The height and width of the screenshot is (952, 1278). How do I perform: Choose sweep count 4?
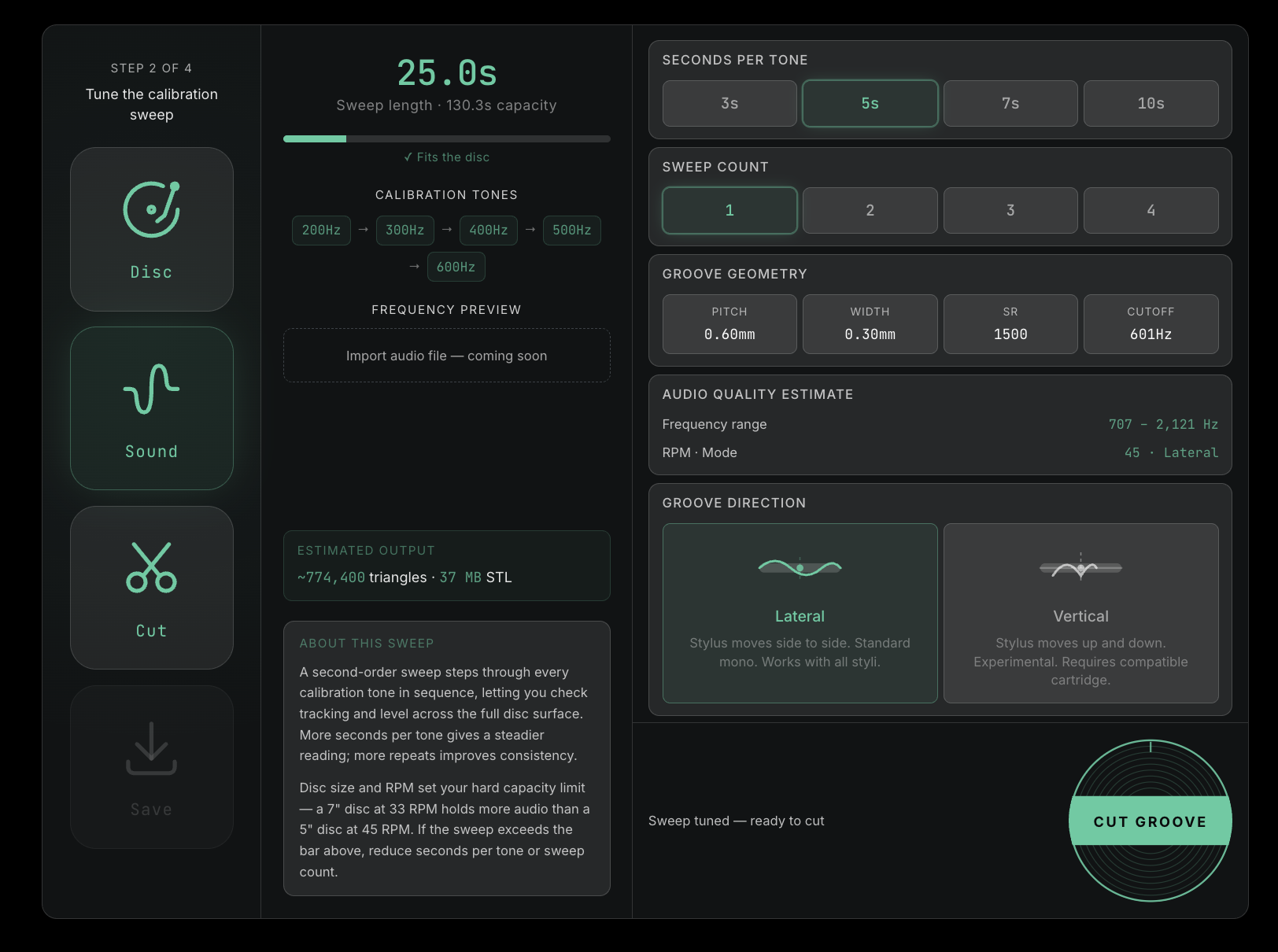tap(1151, 210)
